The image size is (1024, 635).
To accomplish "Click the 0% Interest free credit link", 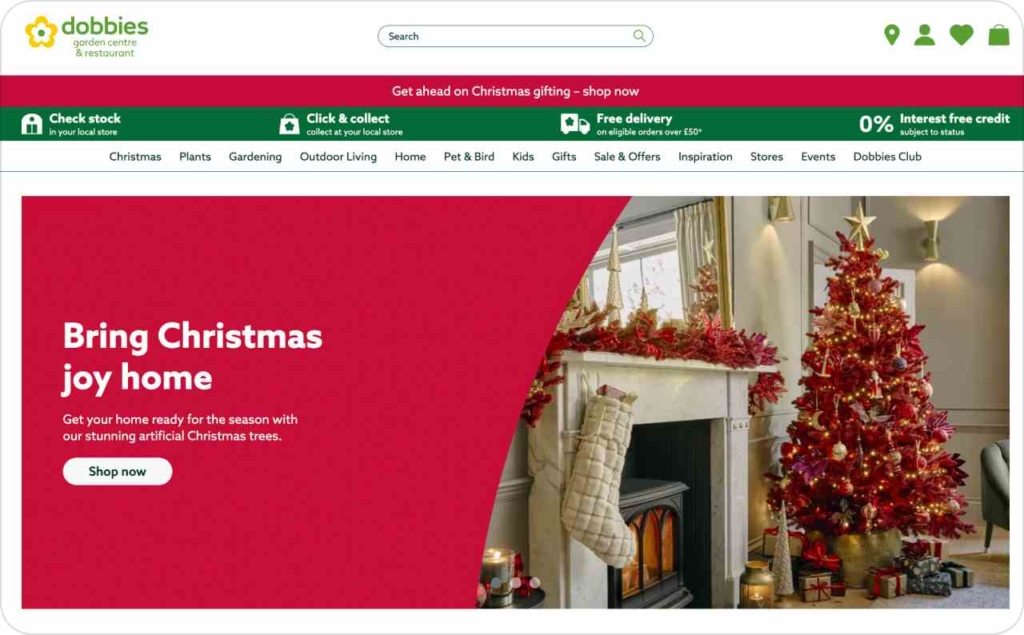I will (934, 123).
